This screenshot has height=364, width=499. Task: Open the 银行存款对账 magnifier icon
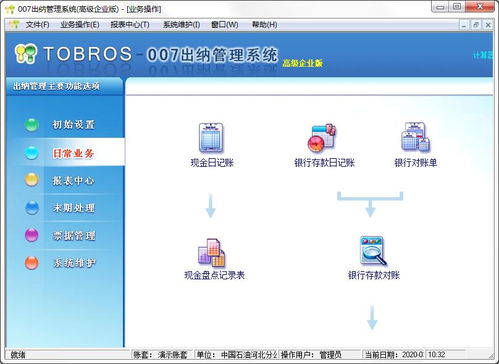[x=373, y=251]
